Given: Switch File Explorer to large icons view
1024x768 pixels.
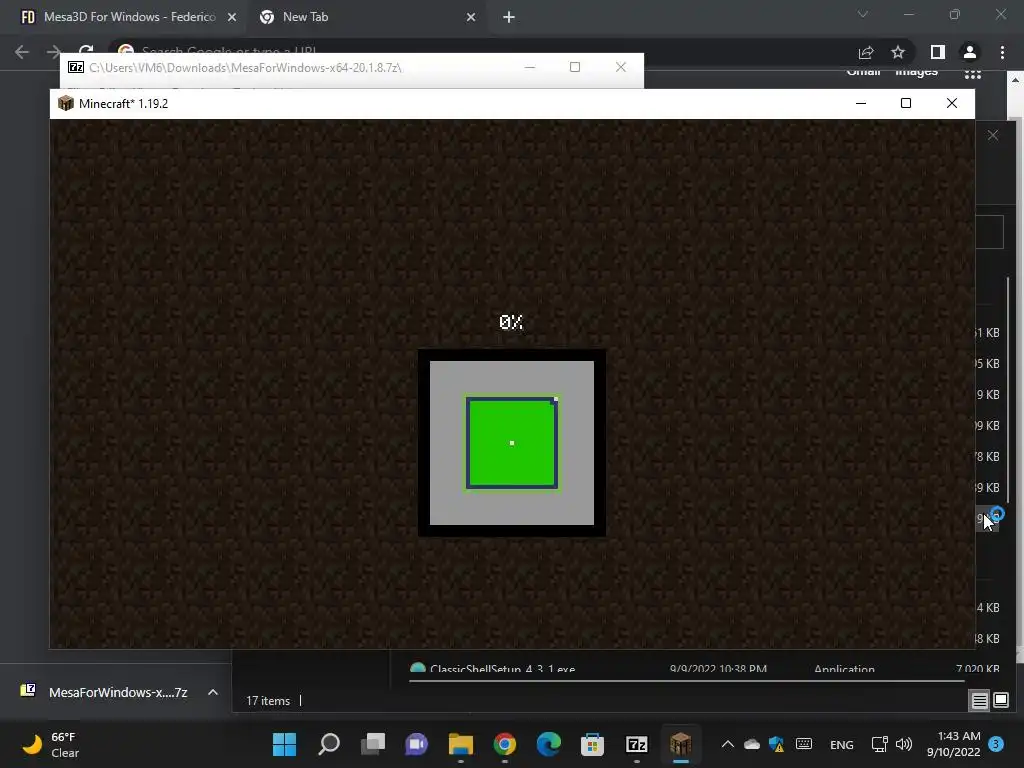Looking at the screenshot, I should 1000,701.
